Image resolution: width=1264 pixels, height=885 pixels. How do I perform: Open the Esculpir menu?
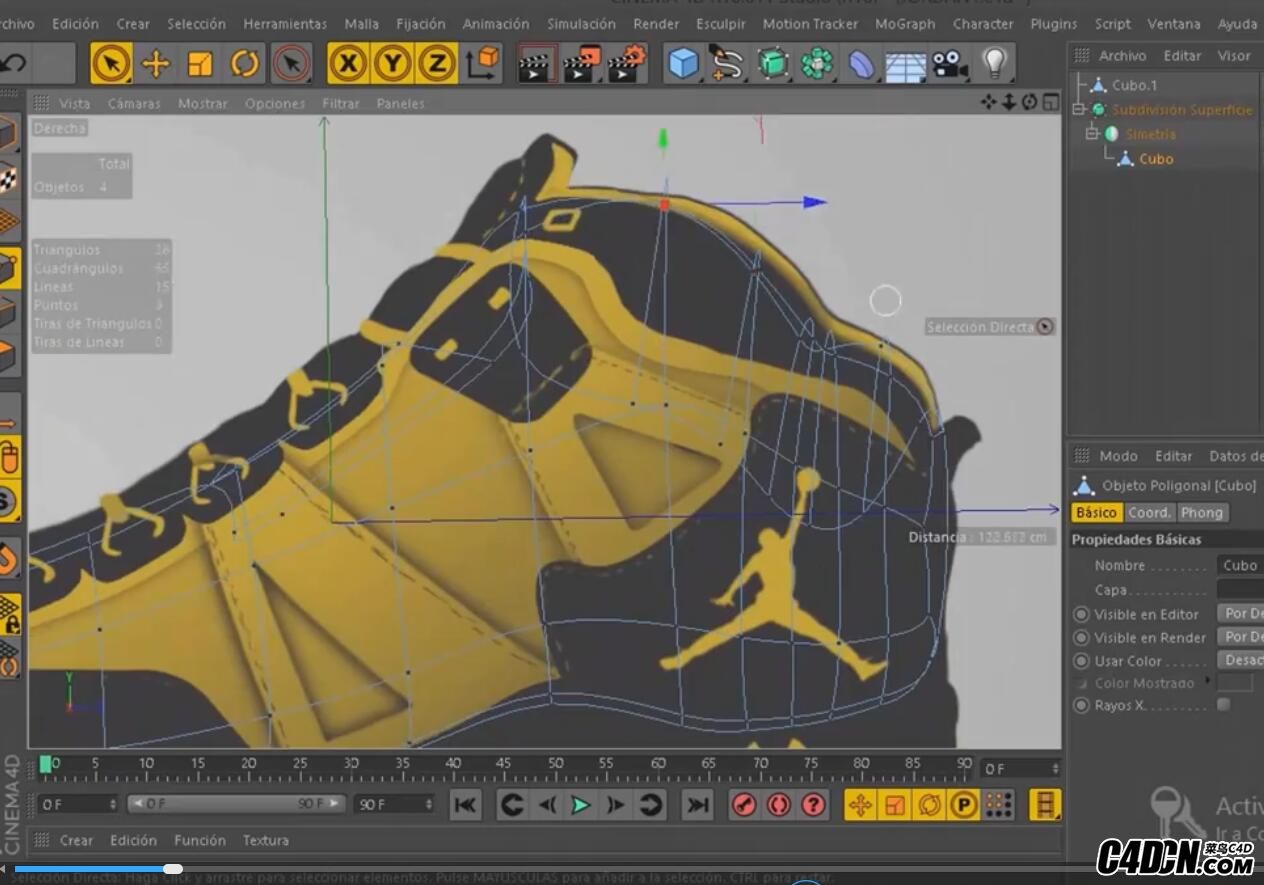(721, 23)
